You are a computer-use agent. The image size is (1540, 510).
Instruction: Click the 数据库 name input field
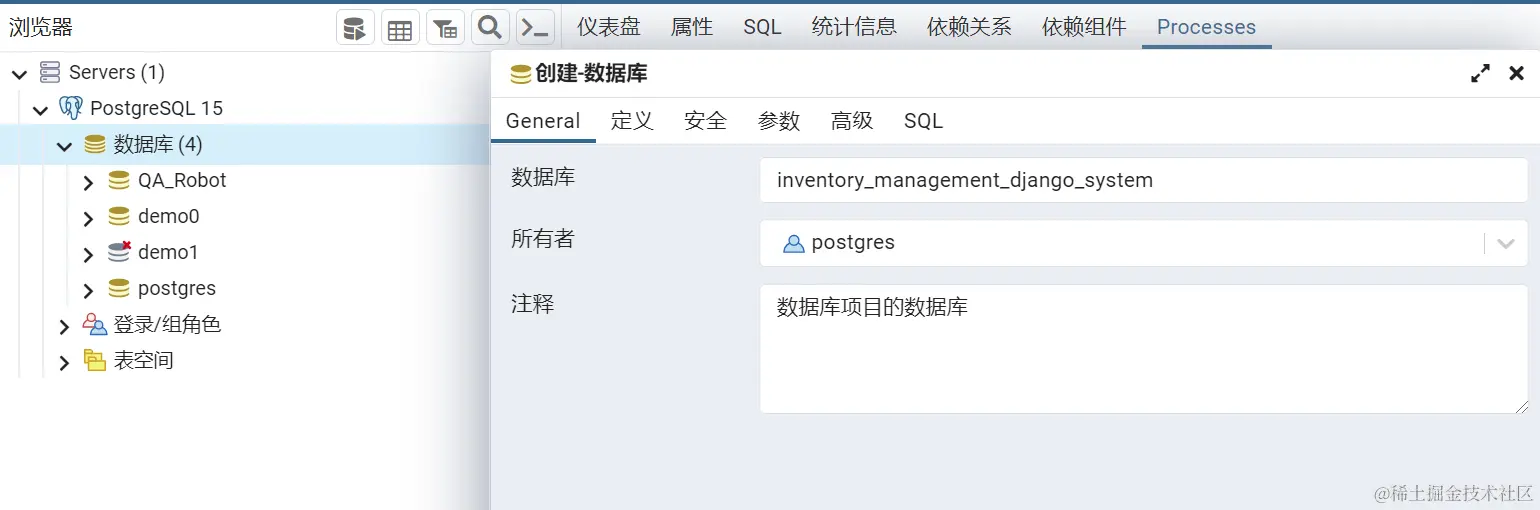[1144, 180]
